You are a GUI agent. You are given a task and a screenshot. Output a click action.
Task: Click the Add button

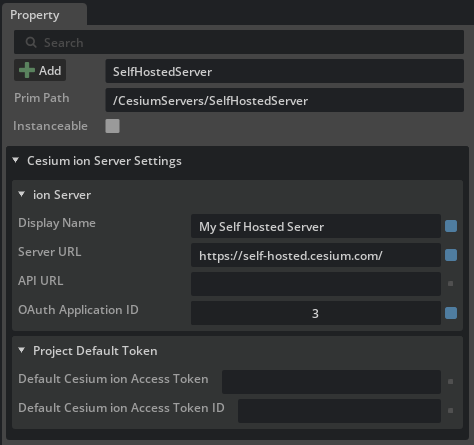[x=40, y=70]
